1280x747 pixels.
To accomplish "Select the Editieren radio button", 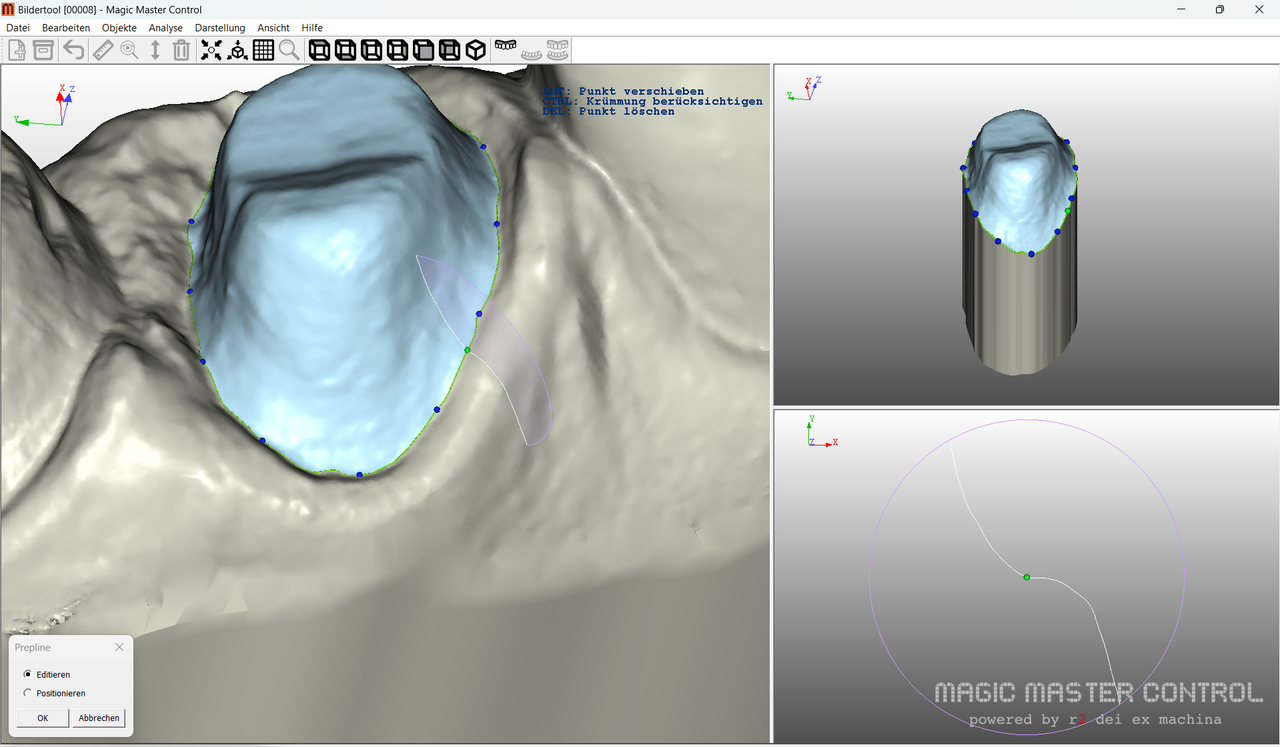I will 28,674.
